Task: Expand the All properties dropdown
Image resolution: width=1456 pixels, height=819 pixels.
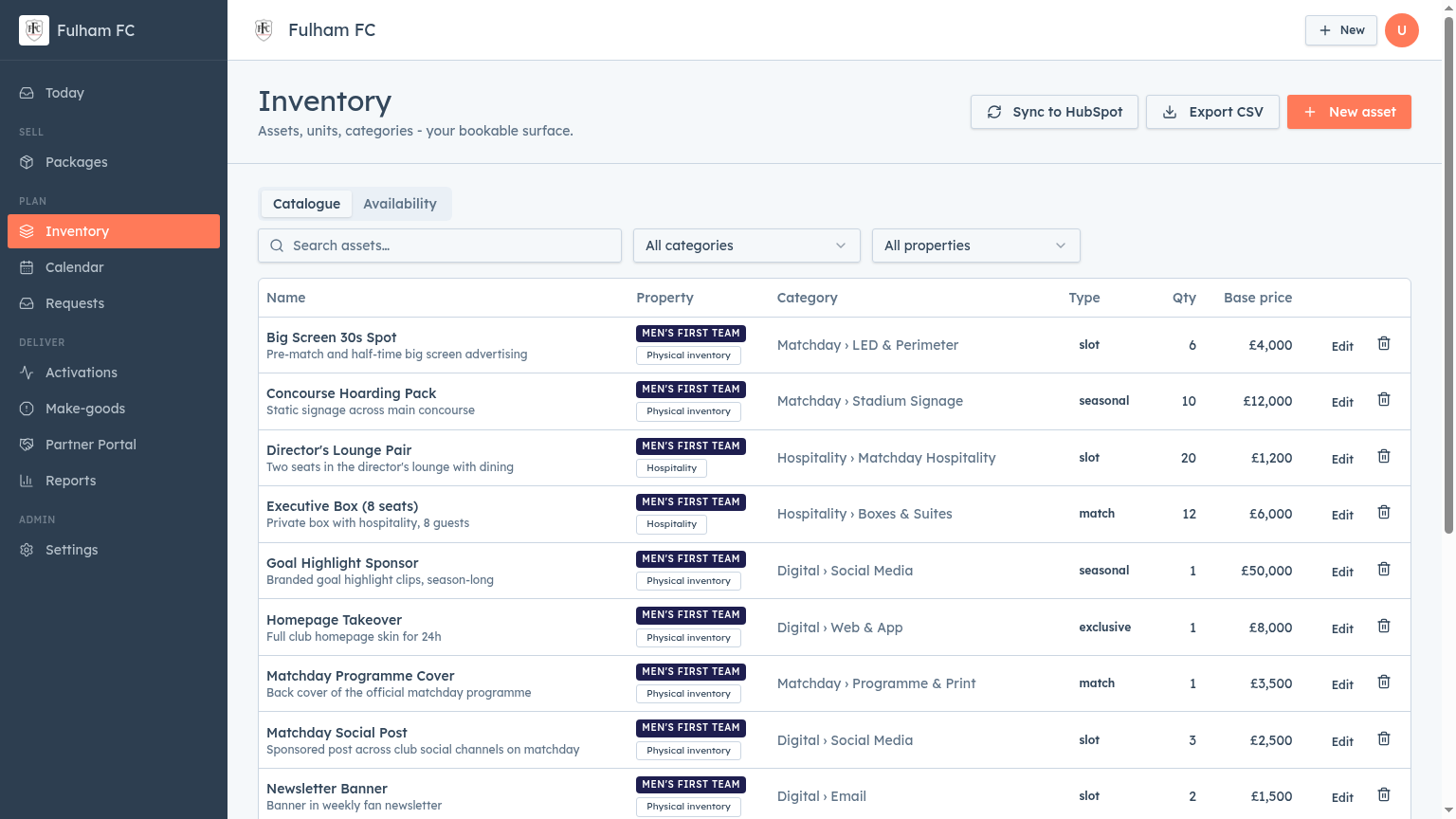Action: pyautogui.click(x=976, y=246)
